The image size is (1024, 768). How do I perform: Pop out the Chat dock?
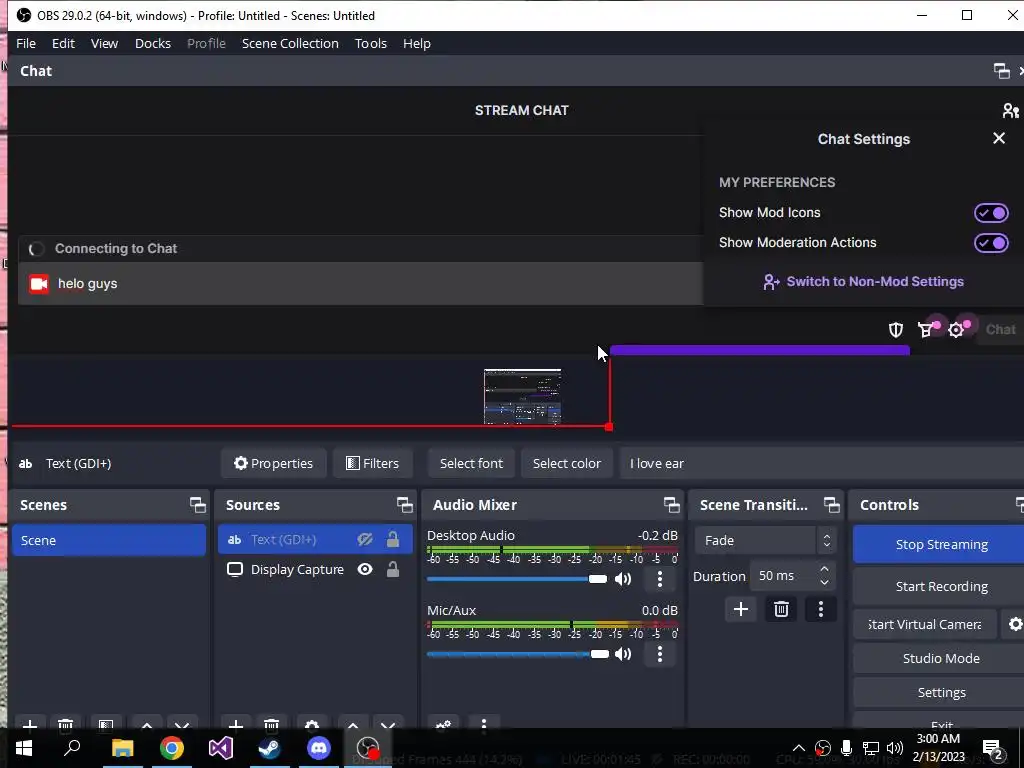pos(1001,71)
